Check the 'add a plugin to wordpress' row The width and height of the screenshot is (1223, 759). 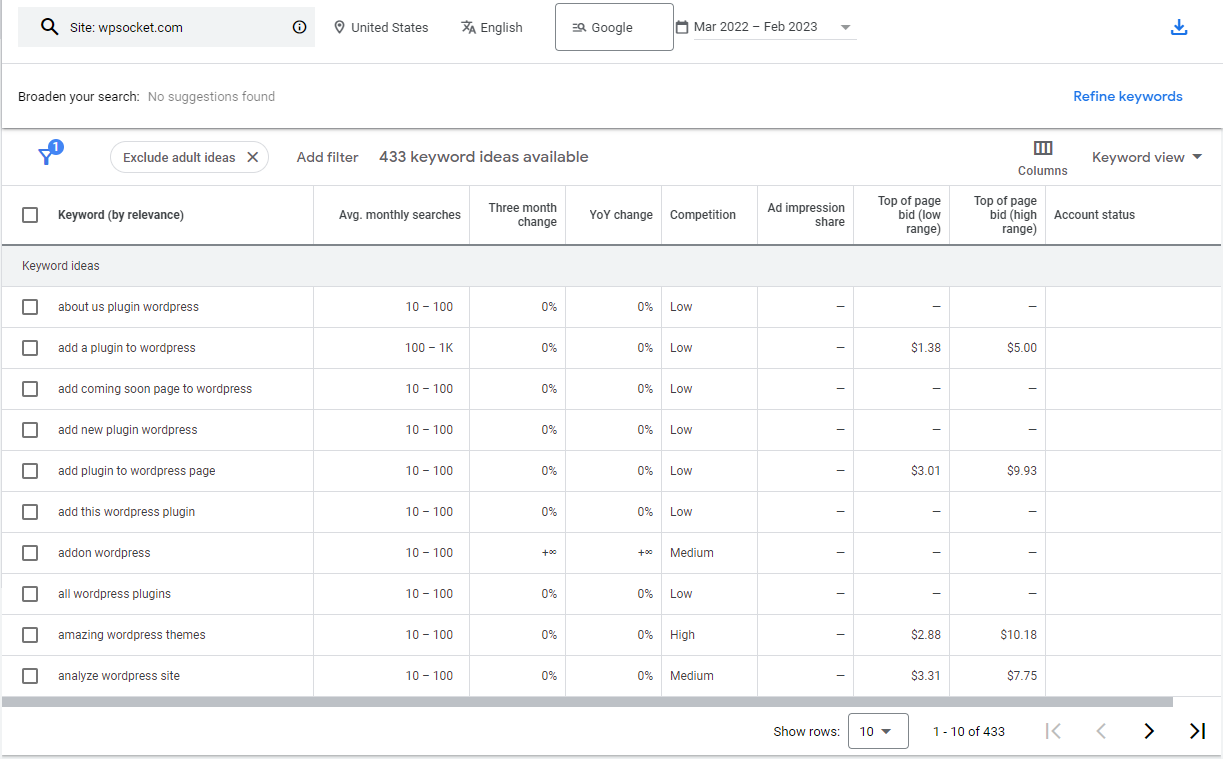[x=30, y=348]
